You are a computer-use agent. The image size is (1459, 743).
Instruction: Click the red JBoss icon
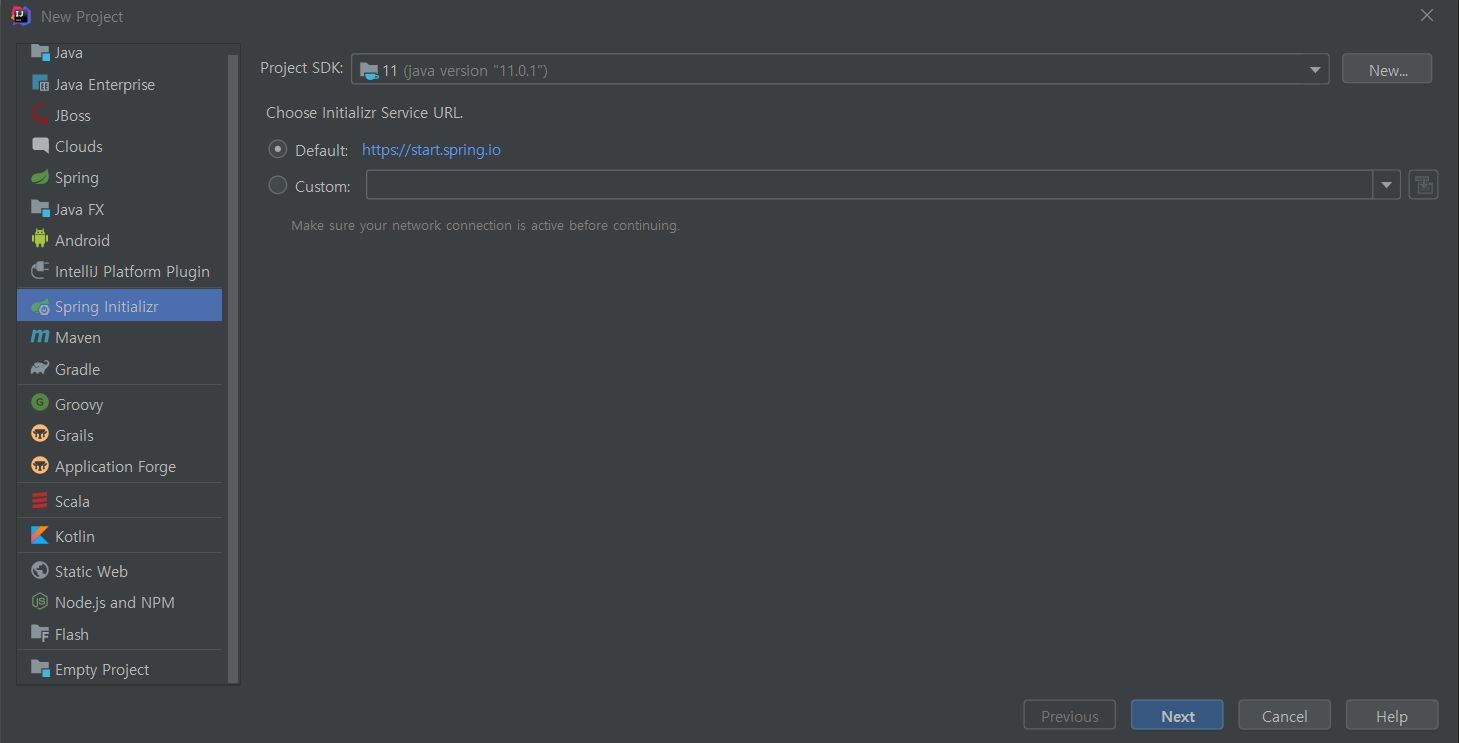pos(40,115)
